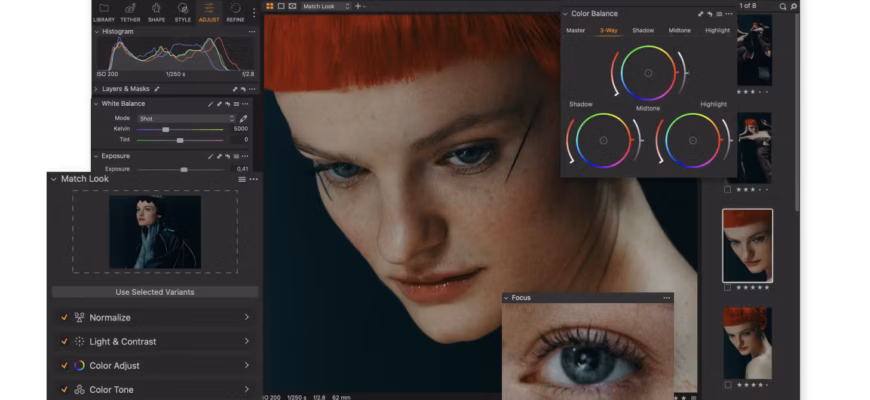Expand Normalize settings chevron

tap(246, 317)
